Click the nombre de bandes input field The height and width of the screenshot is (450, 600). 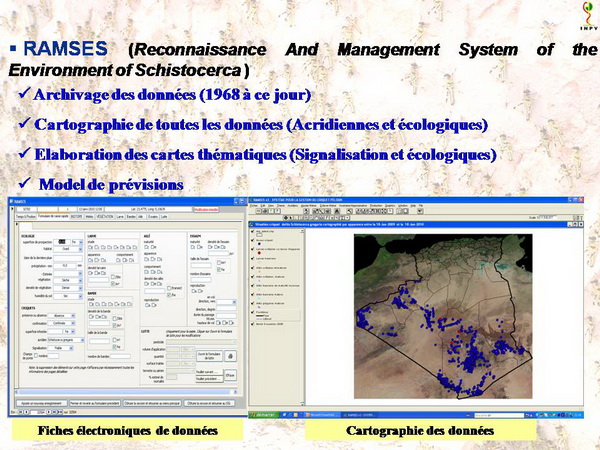(x=120, y=356)
